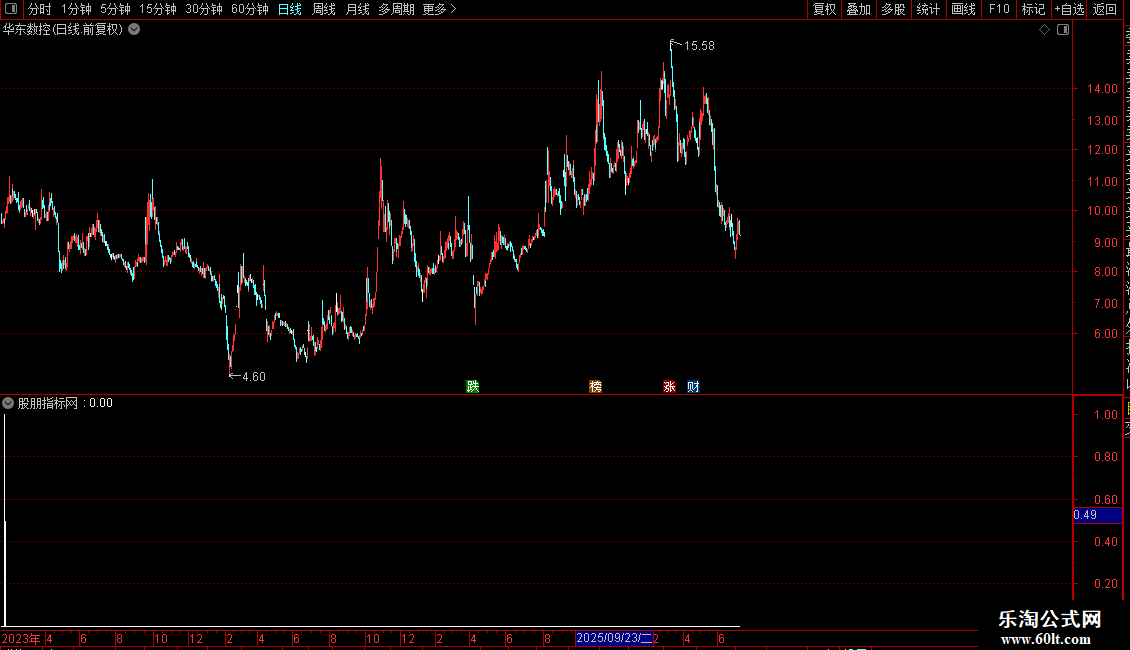Activate the 画线 drawing tool

(x=964, y=9)
